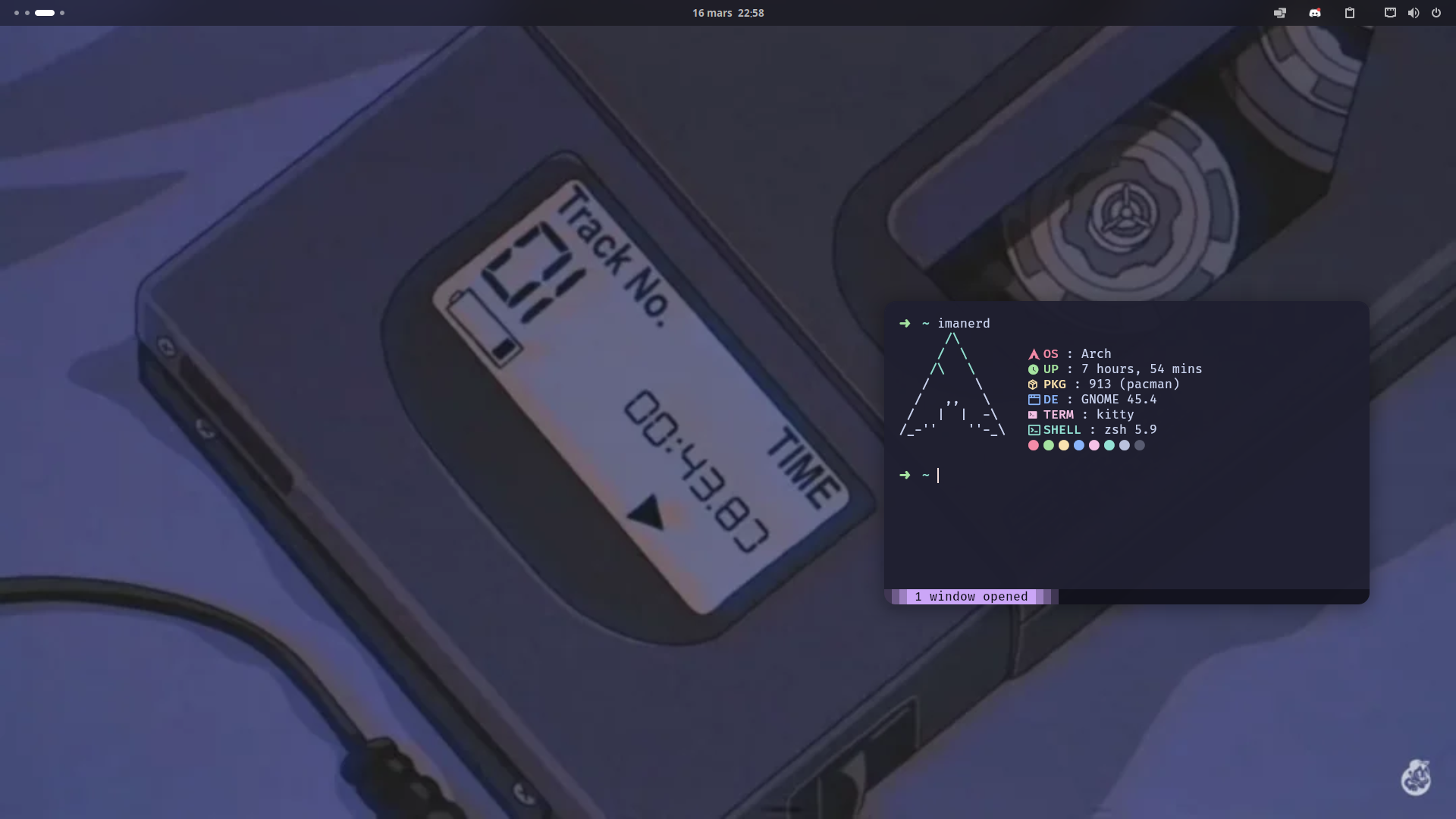The height and width of the screenshot is (819, 1456).
Task: Switch to the first workspace dot
Action: (x=17, y=13)
